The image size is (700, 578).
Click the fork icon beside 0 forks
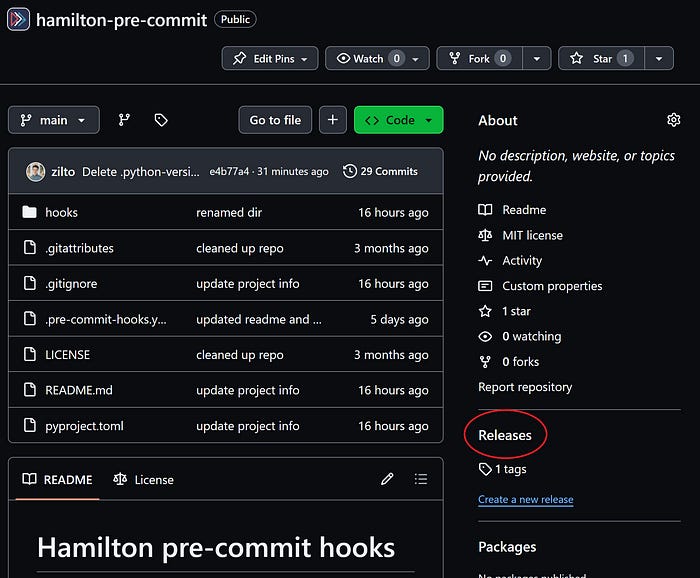(x=485, y=362)
